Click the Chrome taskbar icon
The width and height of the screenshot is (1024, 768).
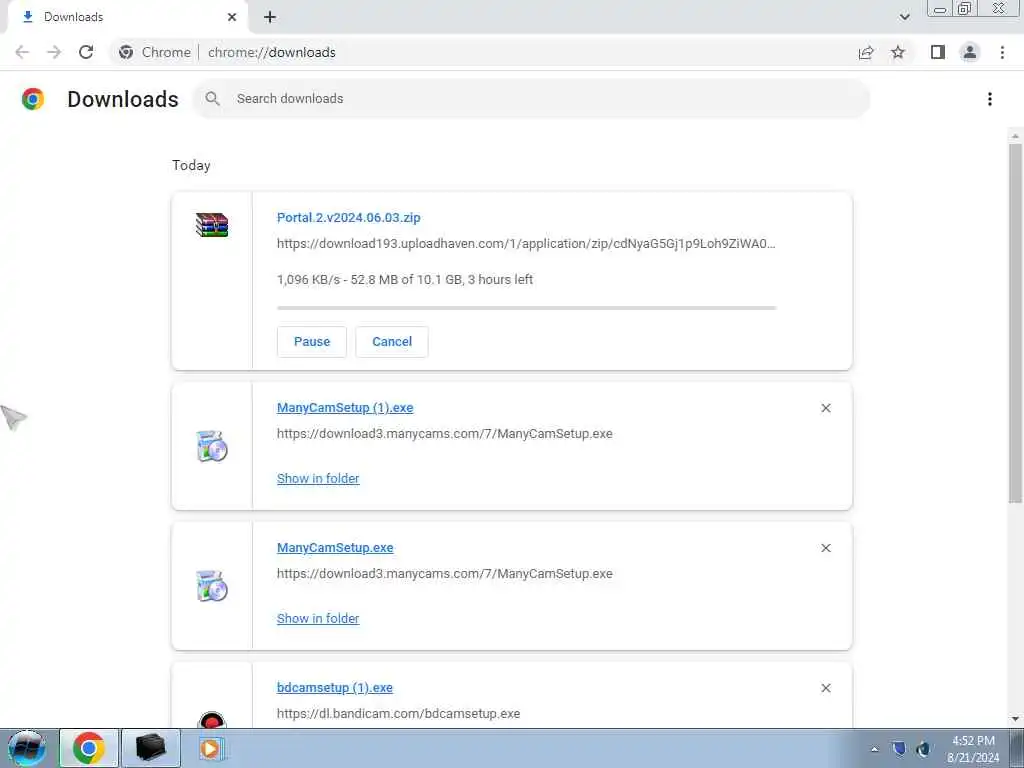click(89, 748)
